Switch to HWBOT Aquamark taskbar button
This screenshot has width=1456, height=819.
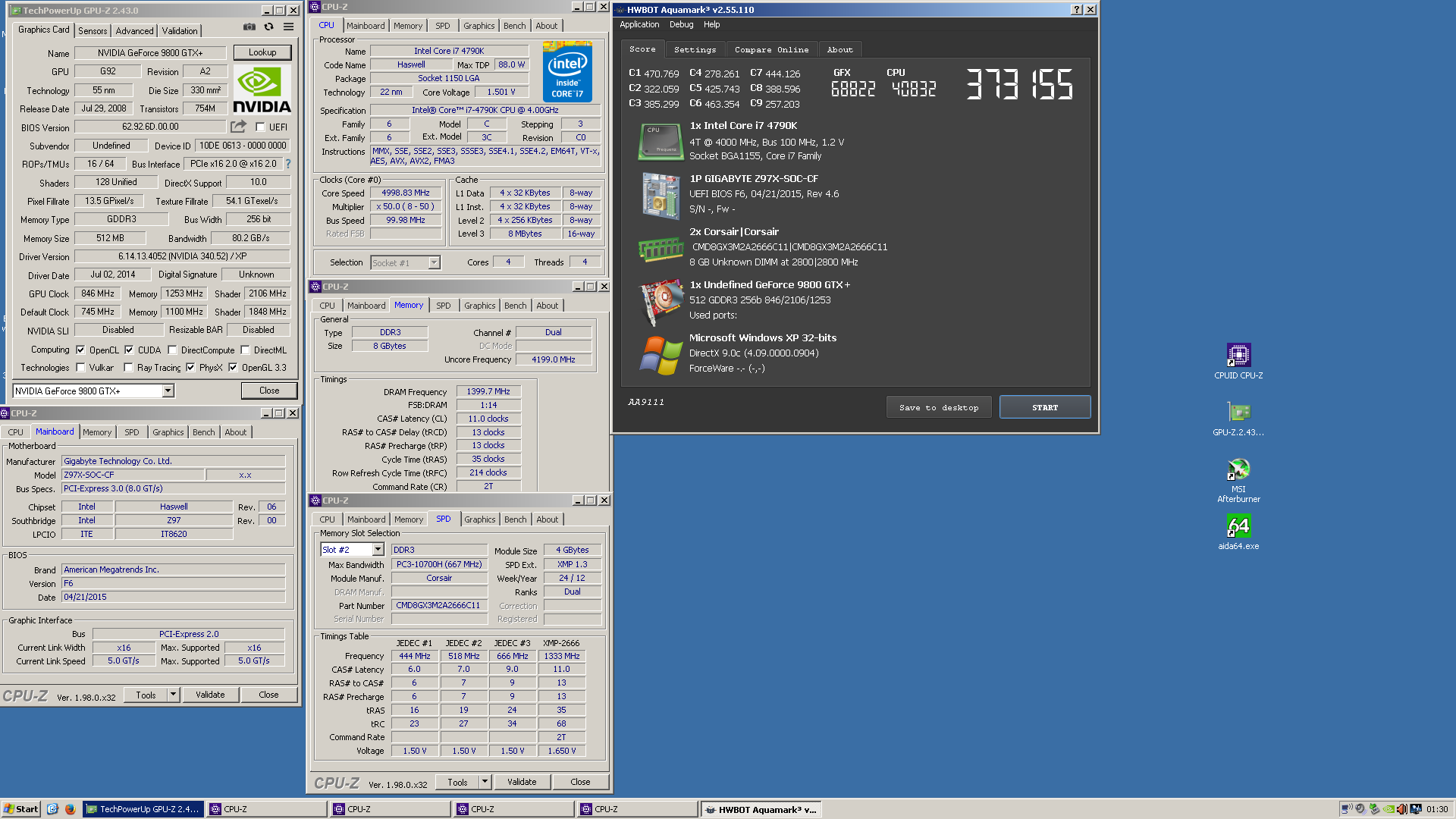coord(761,809)
